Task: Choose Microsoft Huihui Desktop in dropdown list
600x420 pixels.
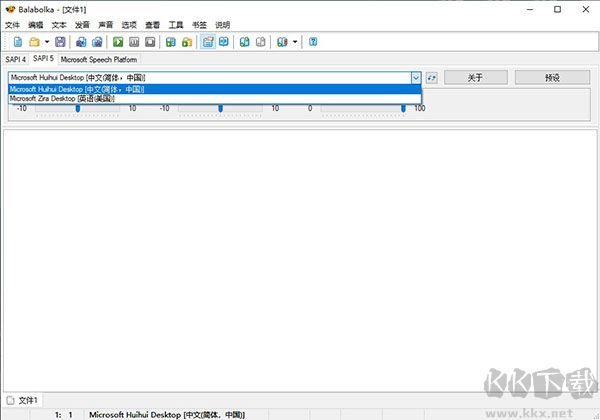Action: pyautogui.click(x=215, y=89)
